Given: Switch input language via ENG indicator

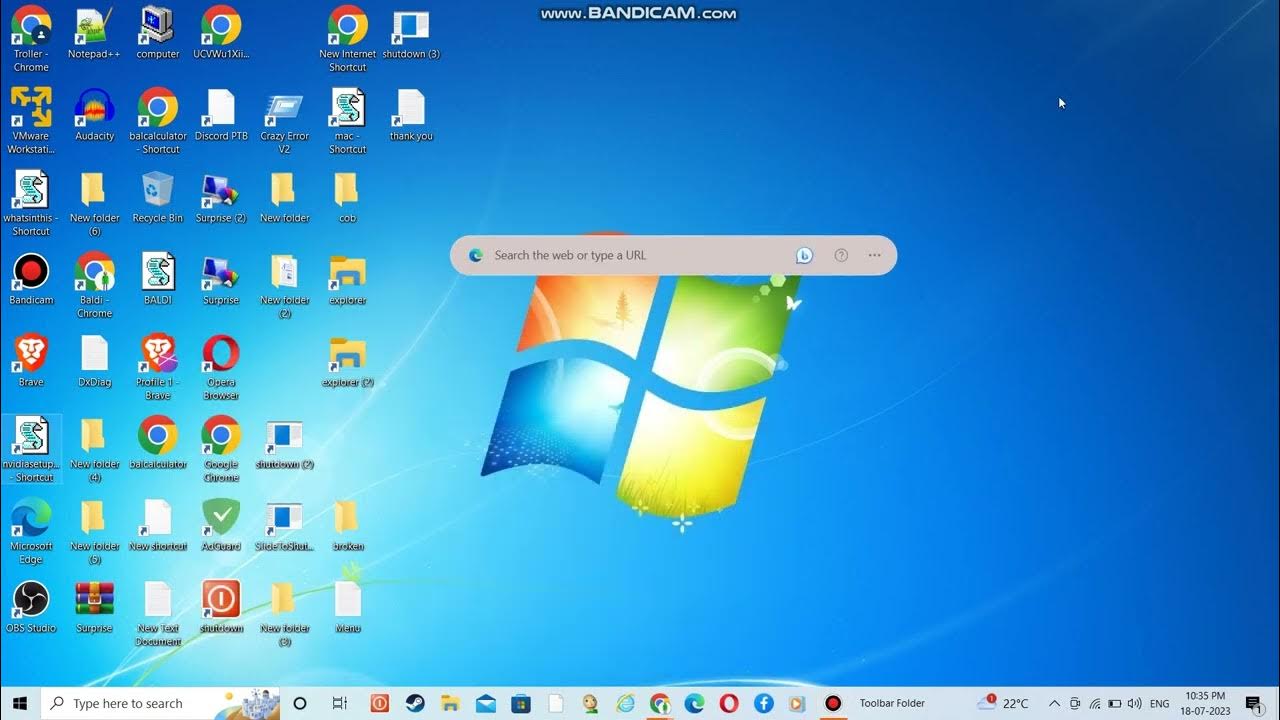Looking at the screenshot, I should pos(1160,703).
